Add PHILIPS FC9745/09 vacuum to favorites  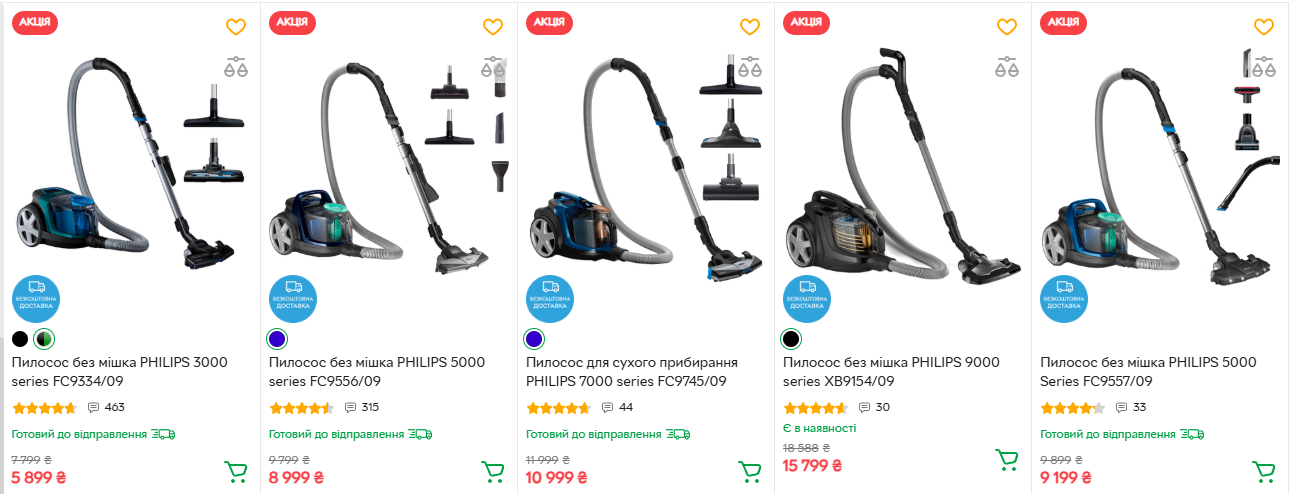pos(750,27)
